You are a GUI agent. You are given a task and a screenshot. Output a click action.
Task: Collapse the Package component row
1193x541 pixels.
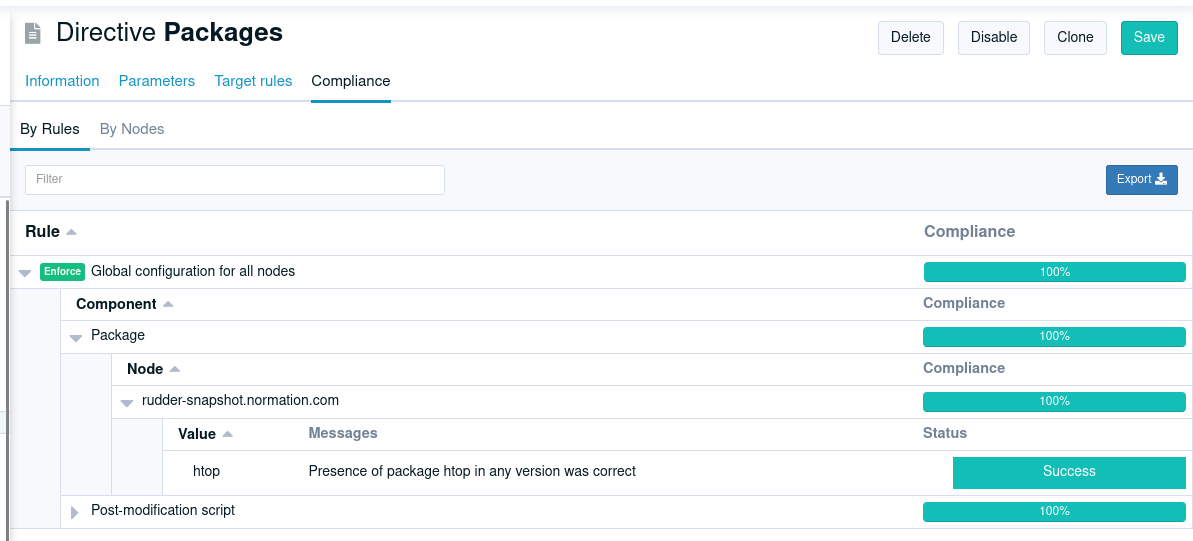tap(75, 337)
